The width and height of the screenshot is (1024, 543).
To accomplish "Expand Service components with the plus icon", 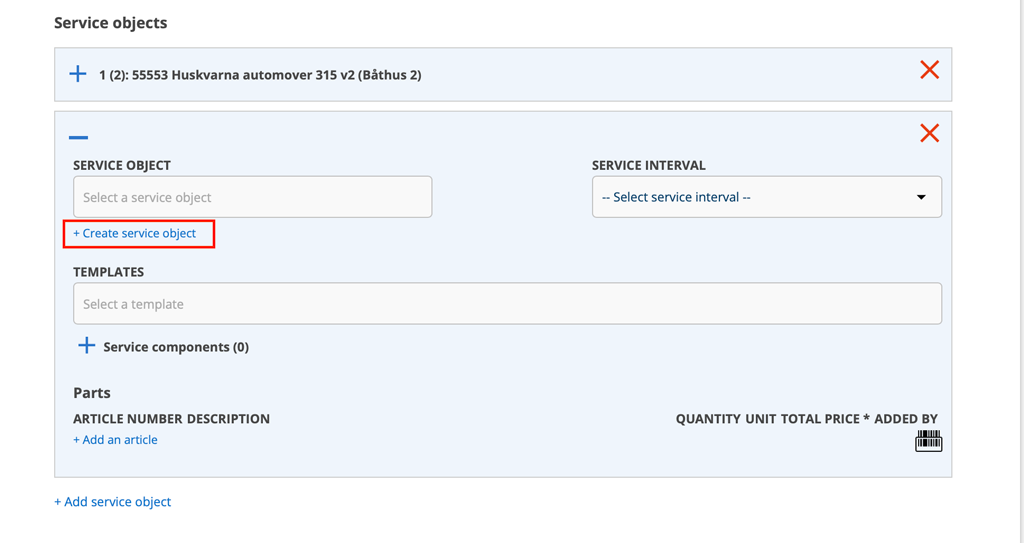I will click(x=87, y=346).
